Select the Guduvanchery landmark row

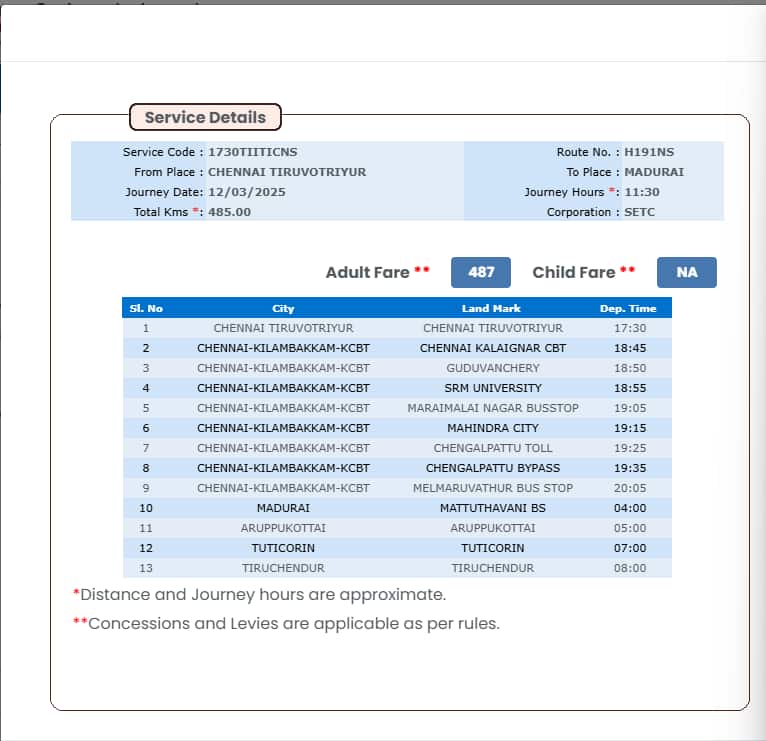point(492,368)
